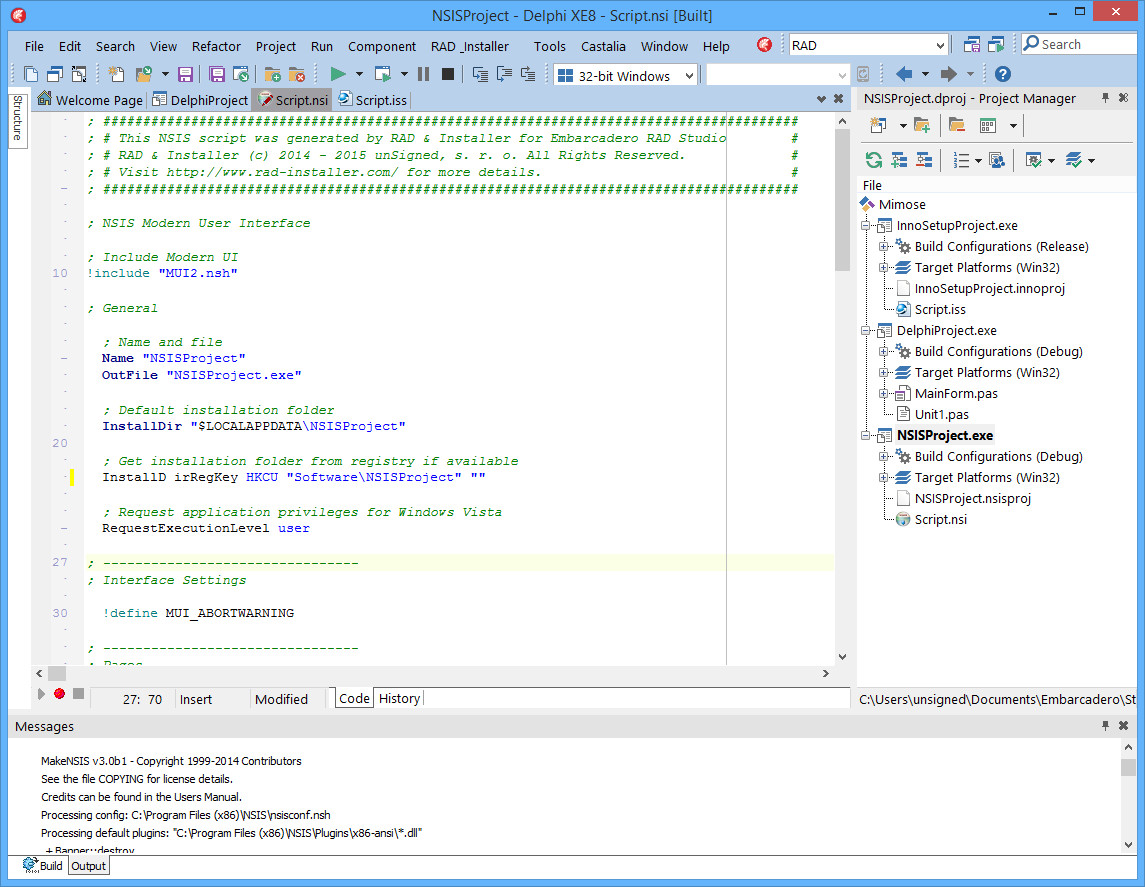This screenshot has width=1145, height=887.
Task: Collapse the DelphiProject.exe tree node
Action: point(865,331)
